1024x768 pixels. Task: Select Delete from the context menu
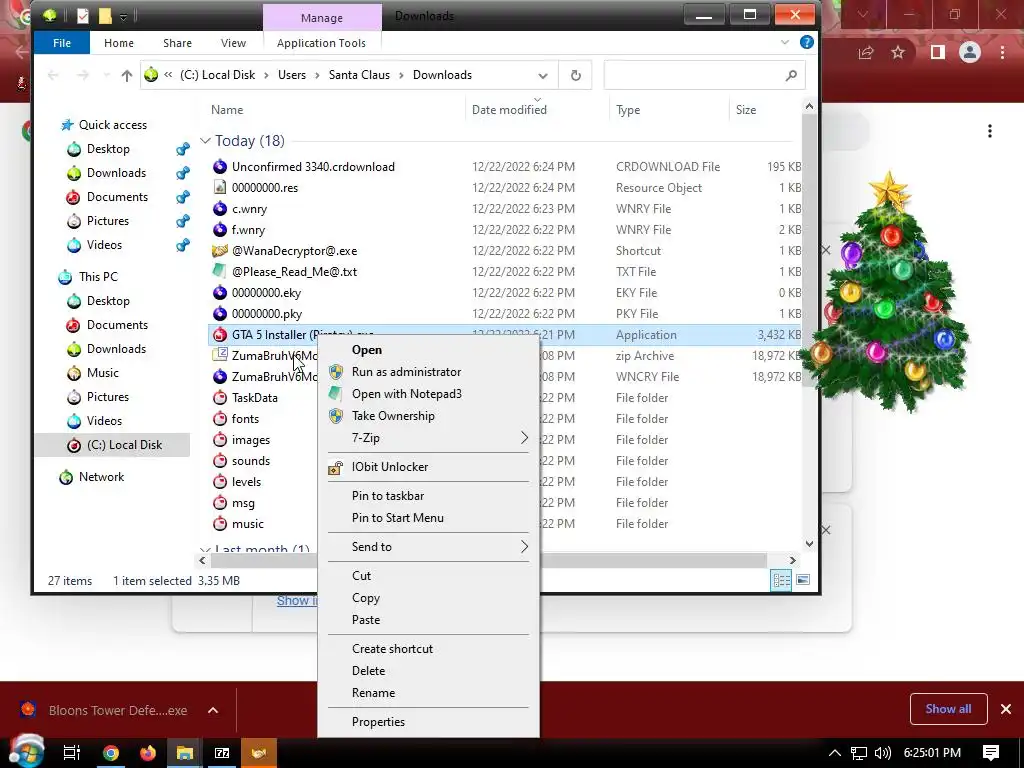pyautogui.click(x=428, y=671)
